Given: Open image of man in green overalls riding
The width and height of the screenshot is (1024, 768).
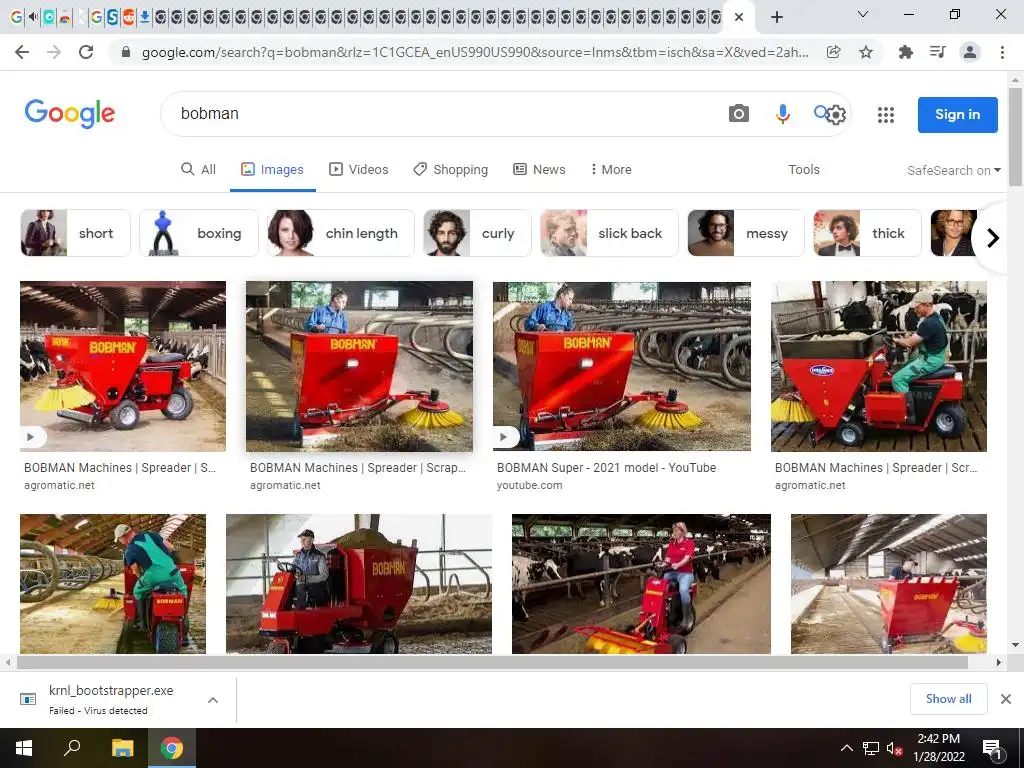Looking at the screenshot, I should point(879,366).
